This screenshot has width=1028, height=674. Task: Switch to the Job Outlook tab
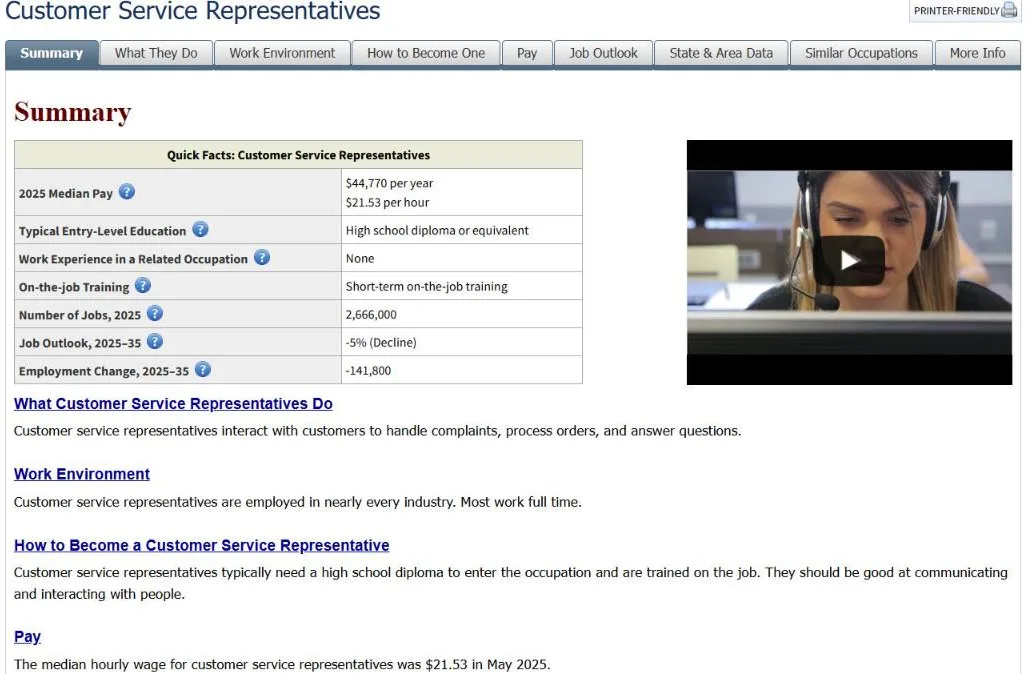coord(603,54)
